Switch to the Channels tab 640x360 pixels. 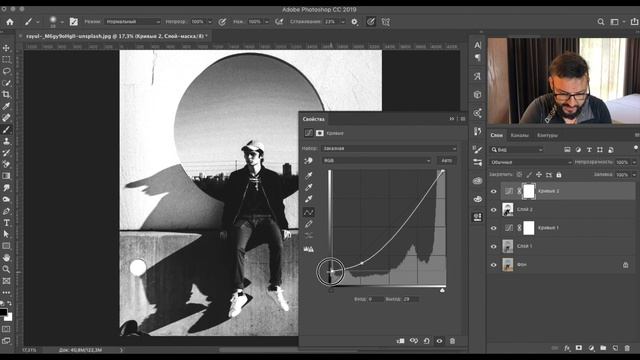coord(520,135)
